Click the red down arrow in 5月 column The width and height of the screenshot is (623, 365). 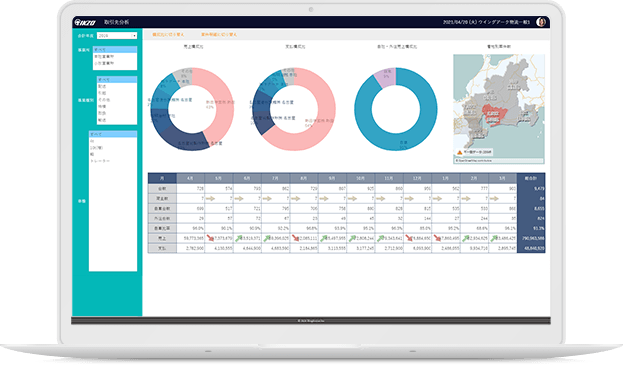pos(210,238)
